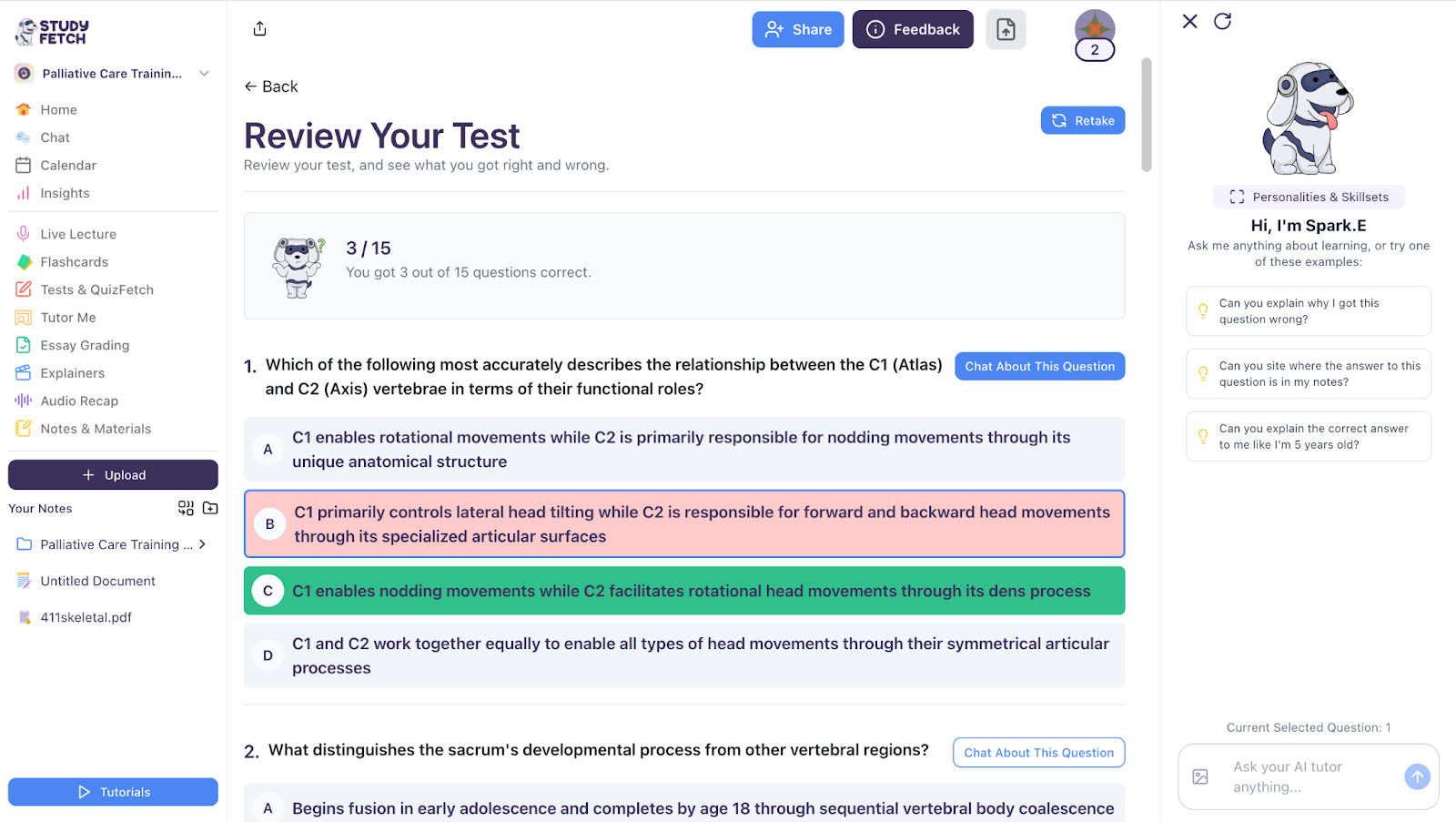Choose answer A about early adolescence fusion
The width and height of the screenshot is (1456, 822).
[683, 807]
